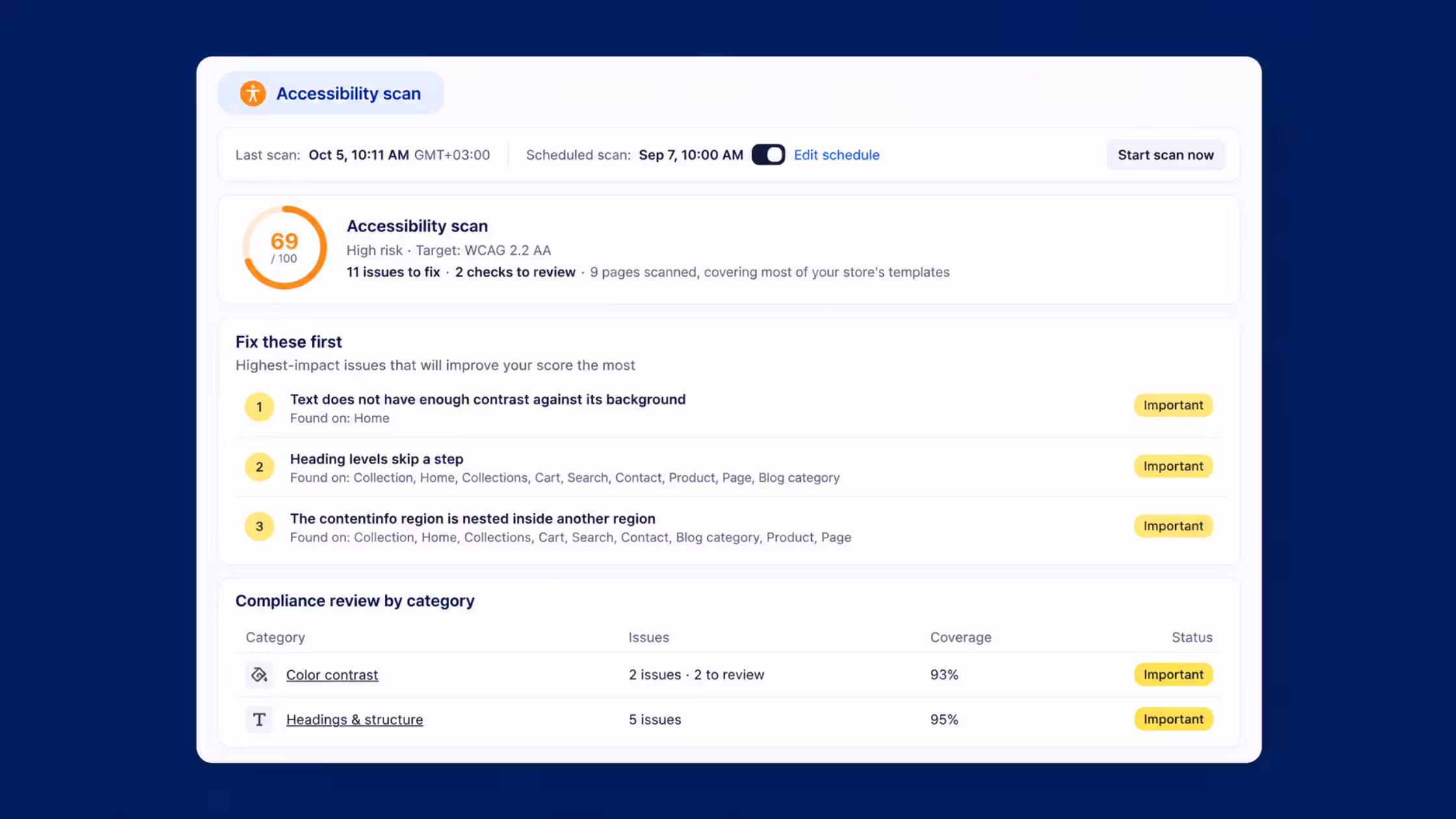Click the number 1 priority badge

point(259,408)
